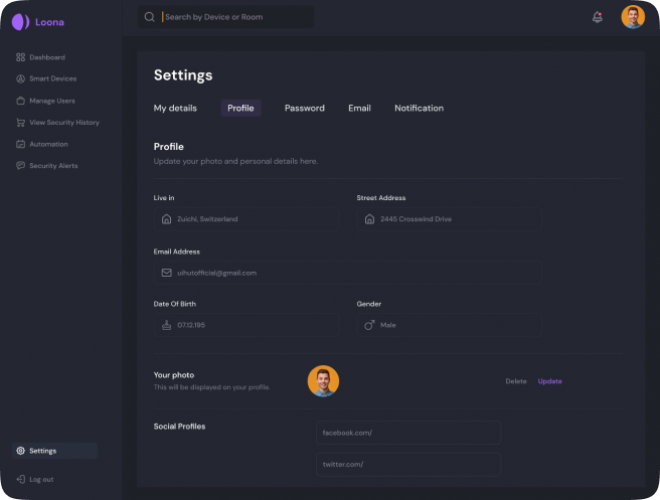660x500 pixels.
Task: Click the Live in input field
Action: [246, 219]
